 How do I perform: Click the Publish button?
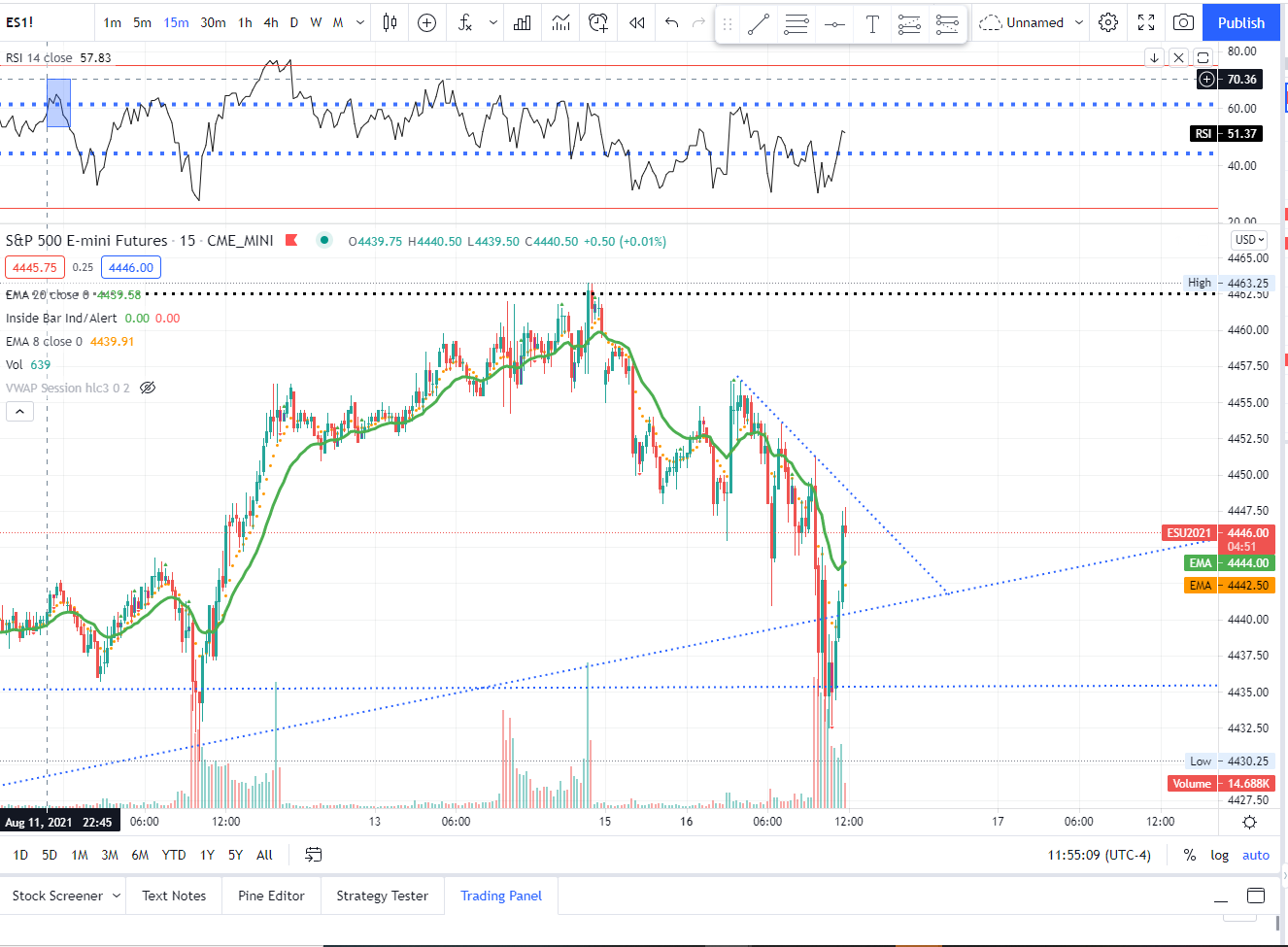1241,22
